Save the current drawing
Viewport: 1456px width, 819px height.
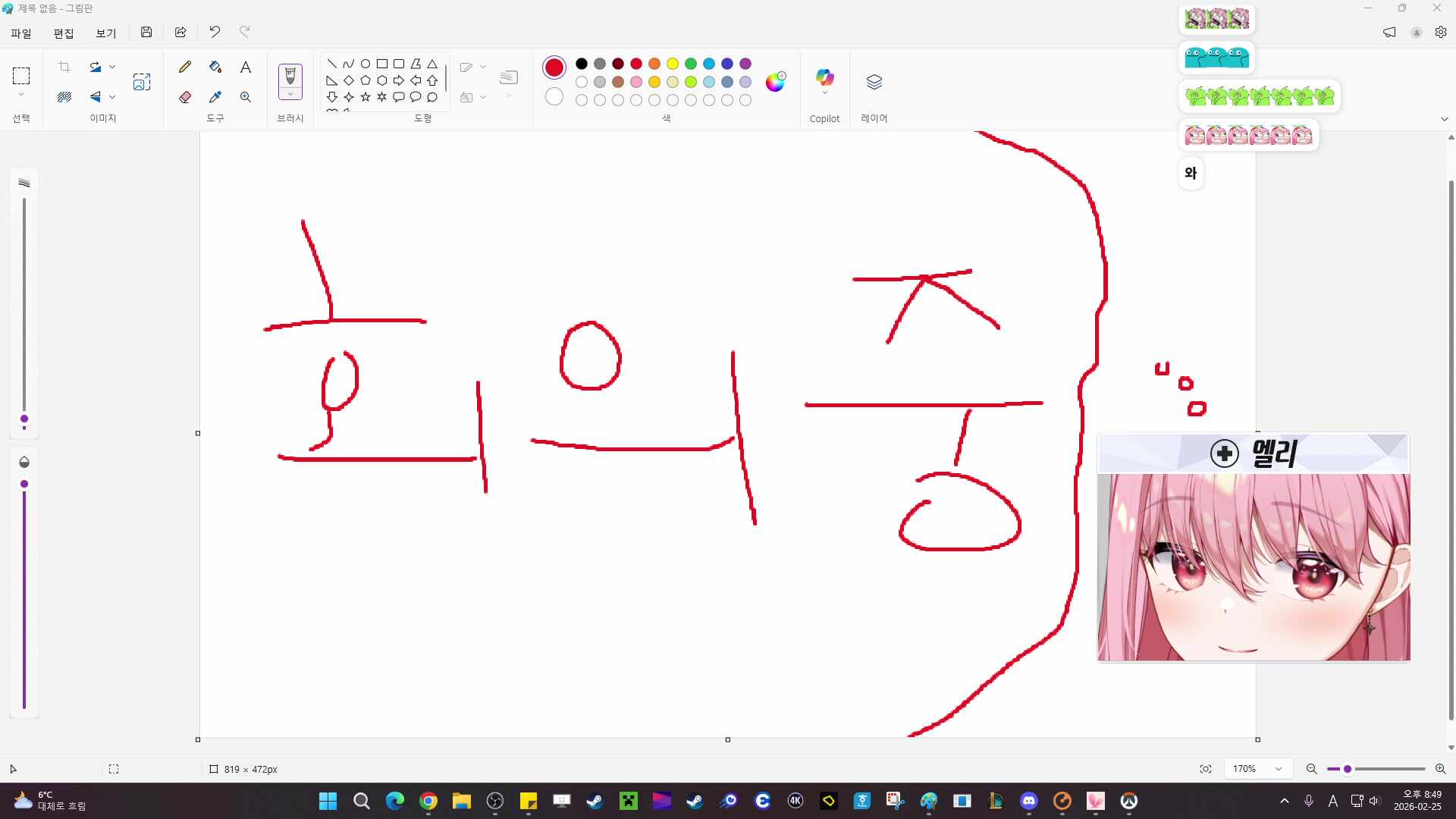[146, 32]
